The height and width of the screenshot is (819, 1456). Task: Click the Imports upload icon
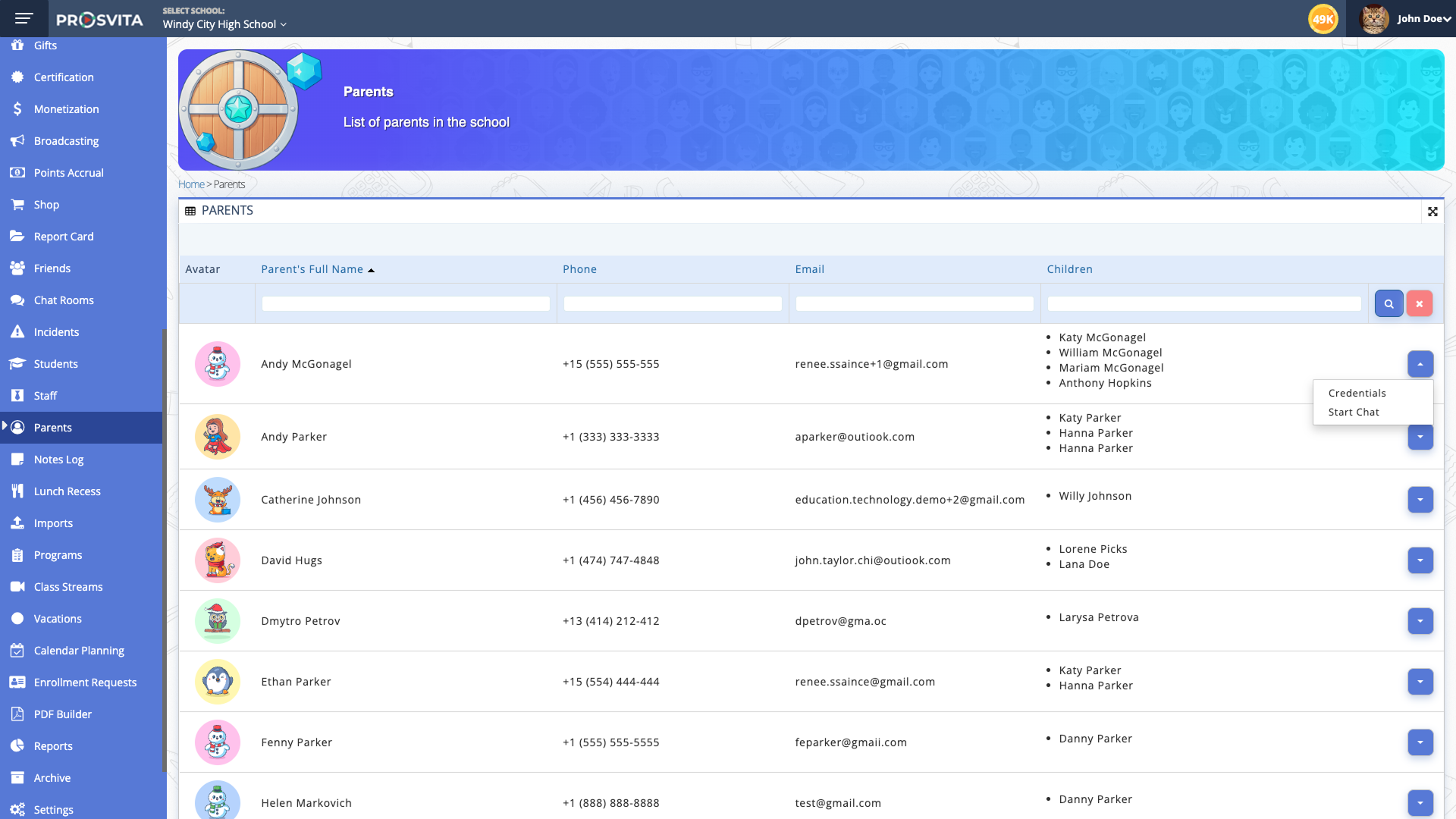coord(17,523)
